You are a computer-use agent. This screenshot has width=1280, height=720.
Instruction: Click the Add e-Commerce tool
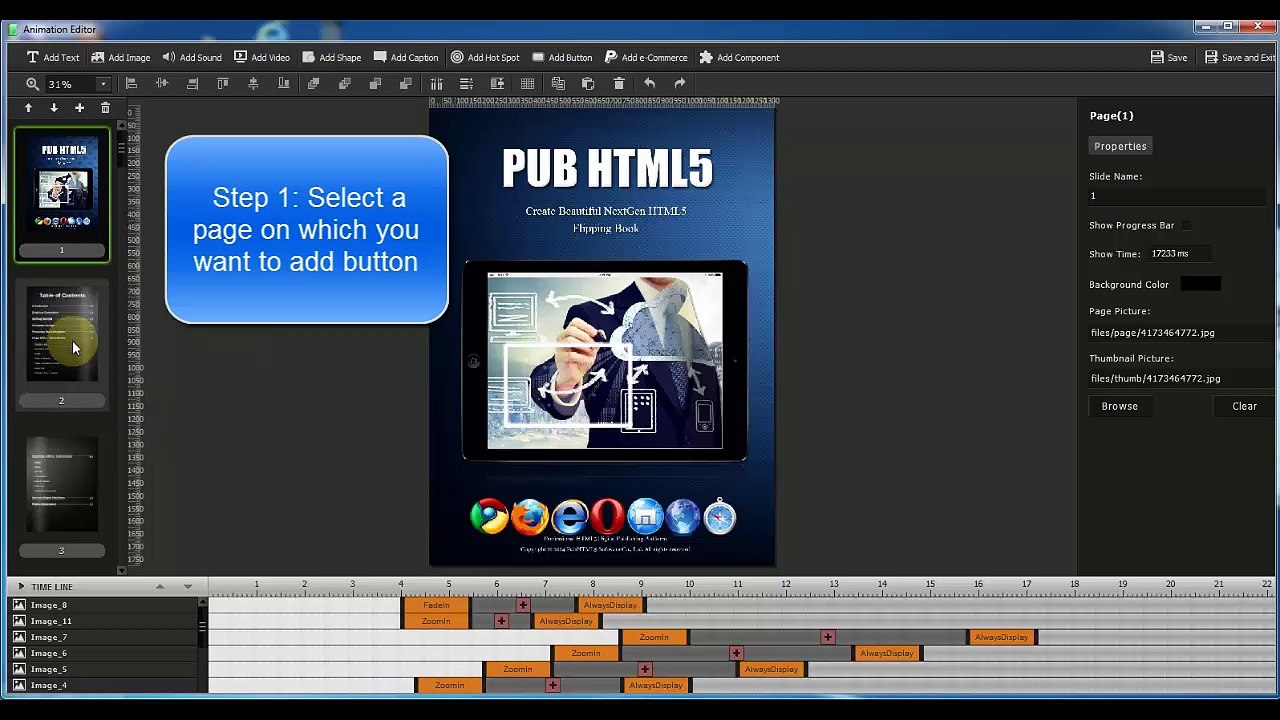coord(646,57)
